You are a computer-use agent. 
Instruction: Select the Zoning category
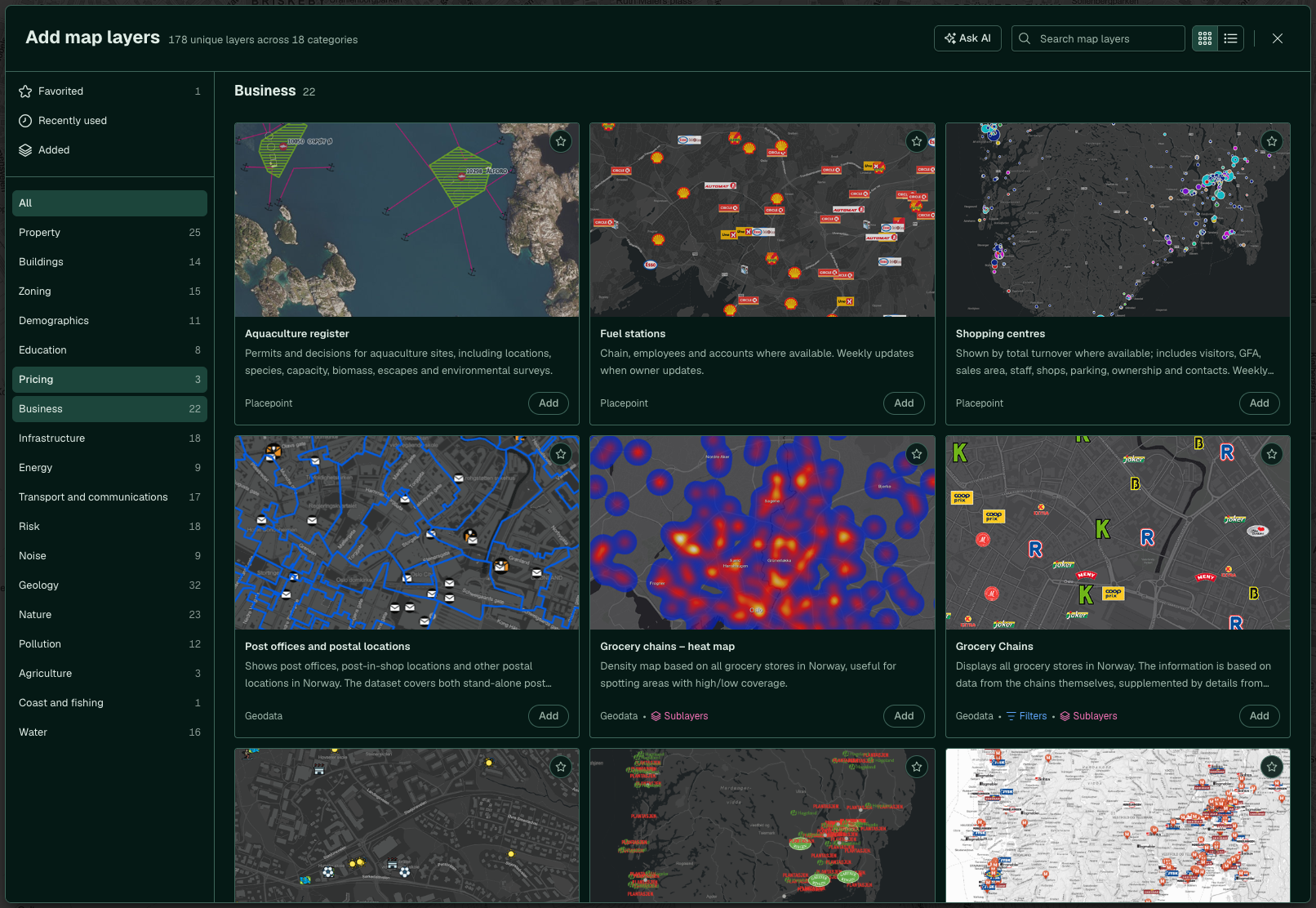pos(109,292)
